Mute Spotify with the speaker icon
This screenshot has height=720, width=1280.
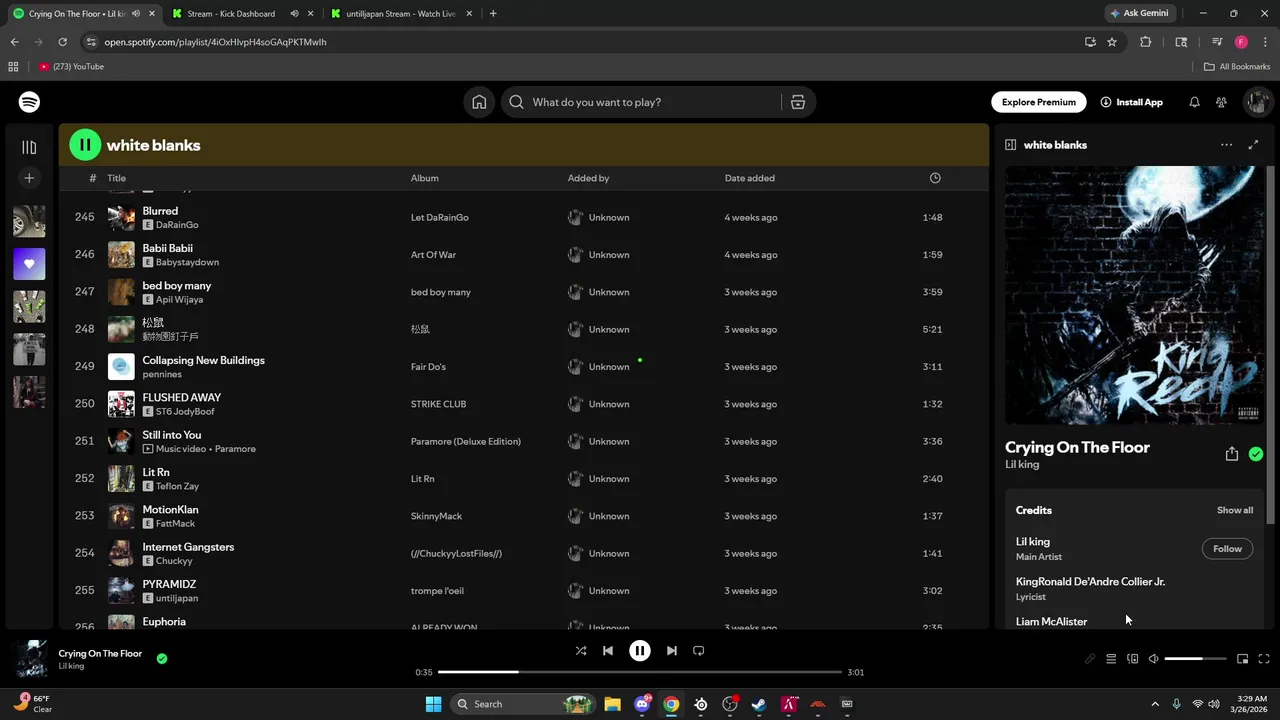pyautogui.click(x=1153, y=659)
